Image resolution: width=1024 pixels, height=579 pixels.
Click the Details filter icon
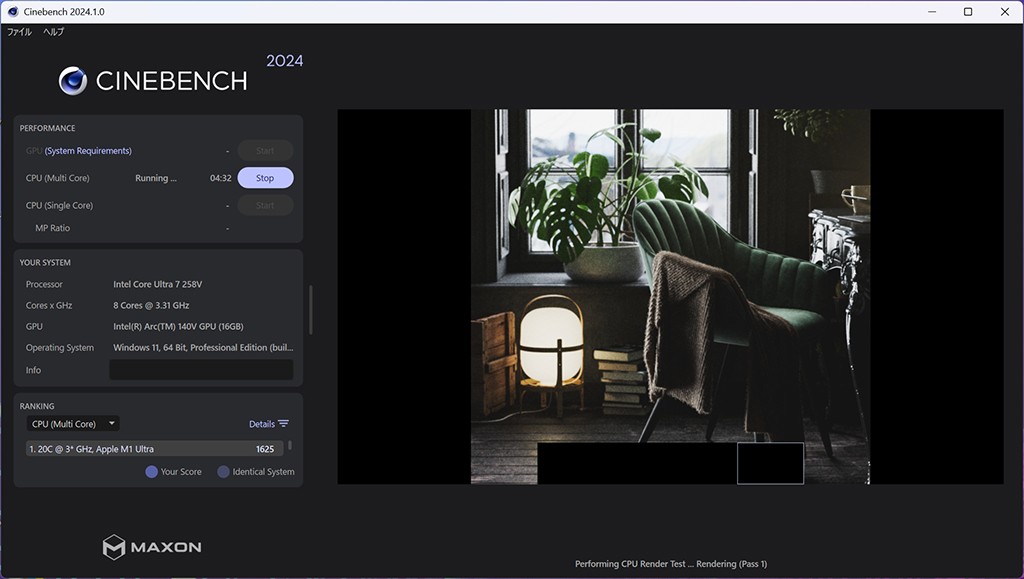[x=283, y=424]
